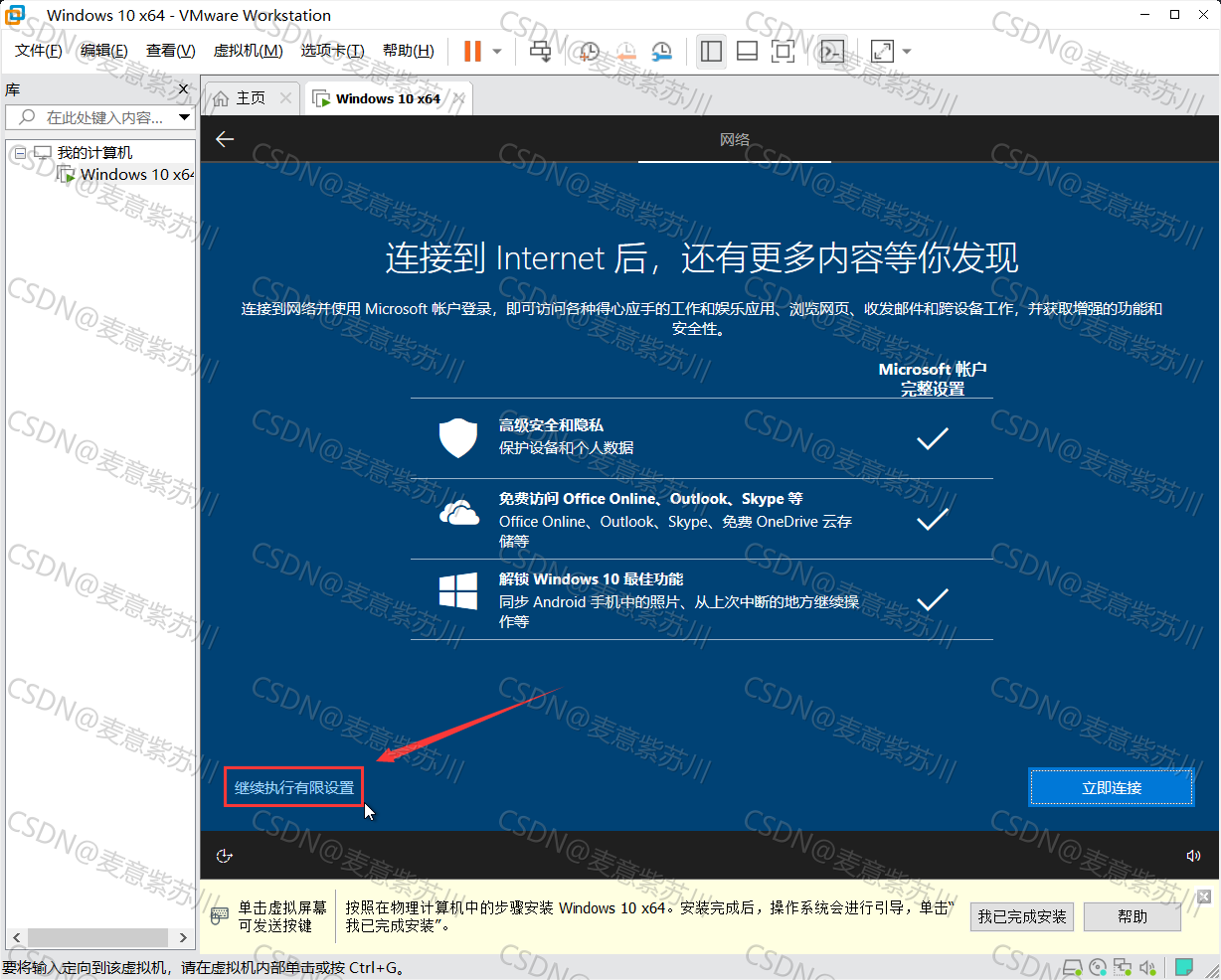Open the ease of access icon in setup
This screenshot has height=980, width=1221.
pyautogui.click(x=225, y=856)
